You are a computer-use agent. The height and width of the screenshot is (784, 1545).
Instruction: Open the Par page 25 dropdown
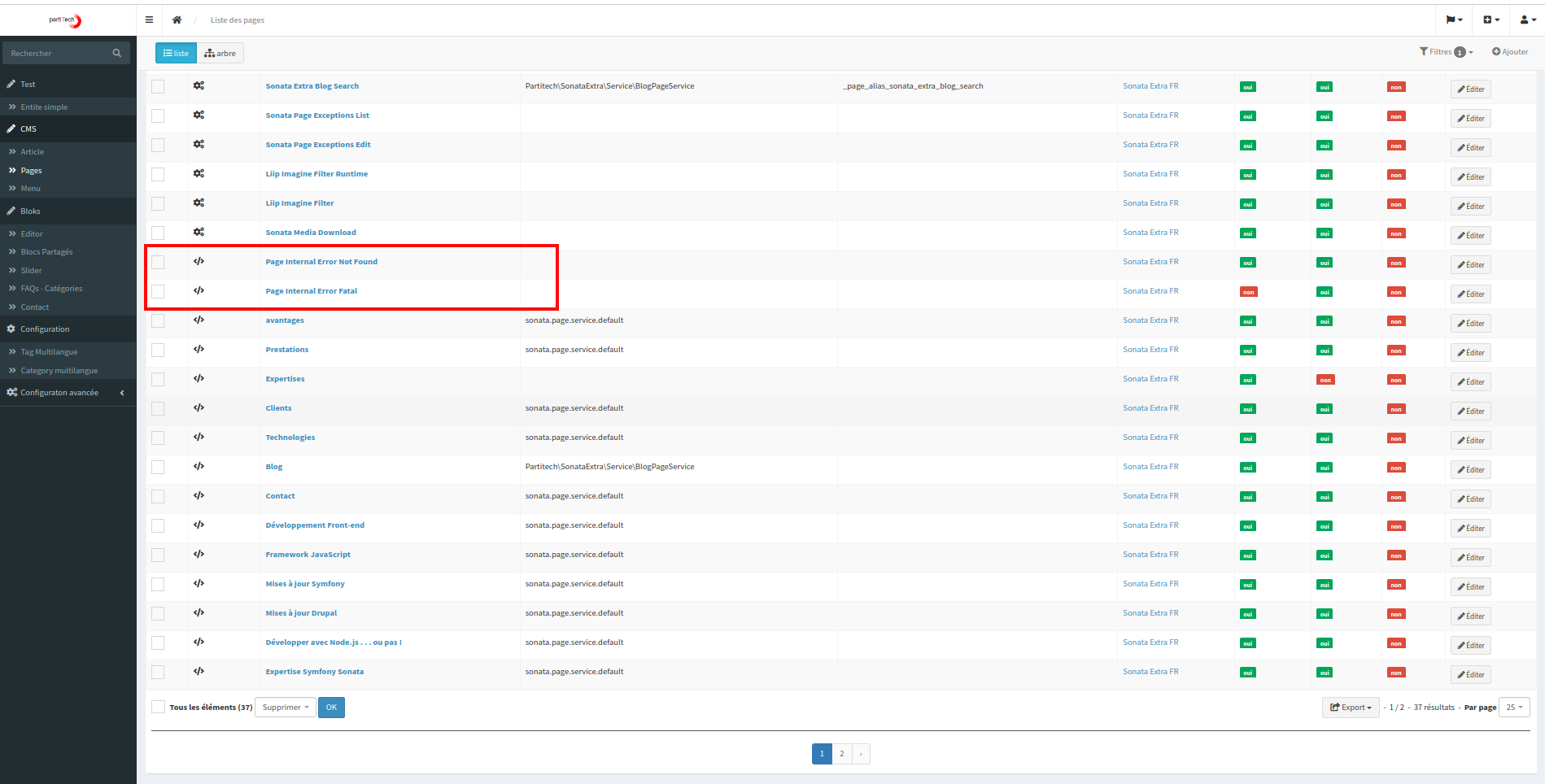tap(1513, 707)
